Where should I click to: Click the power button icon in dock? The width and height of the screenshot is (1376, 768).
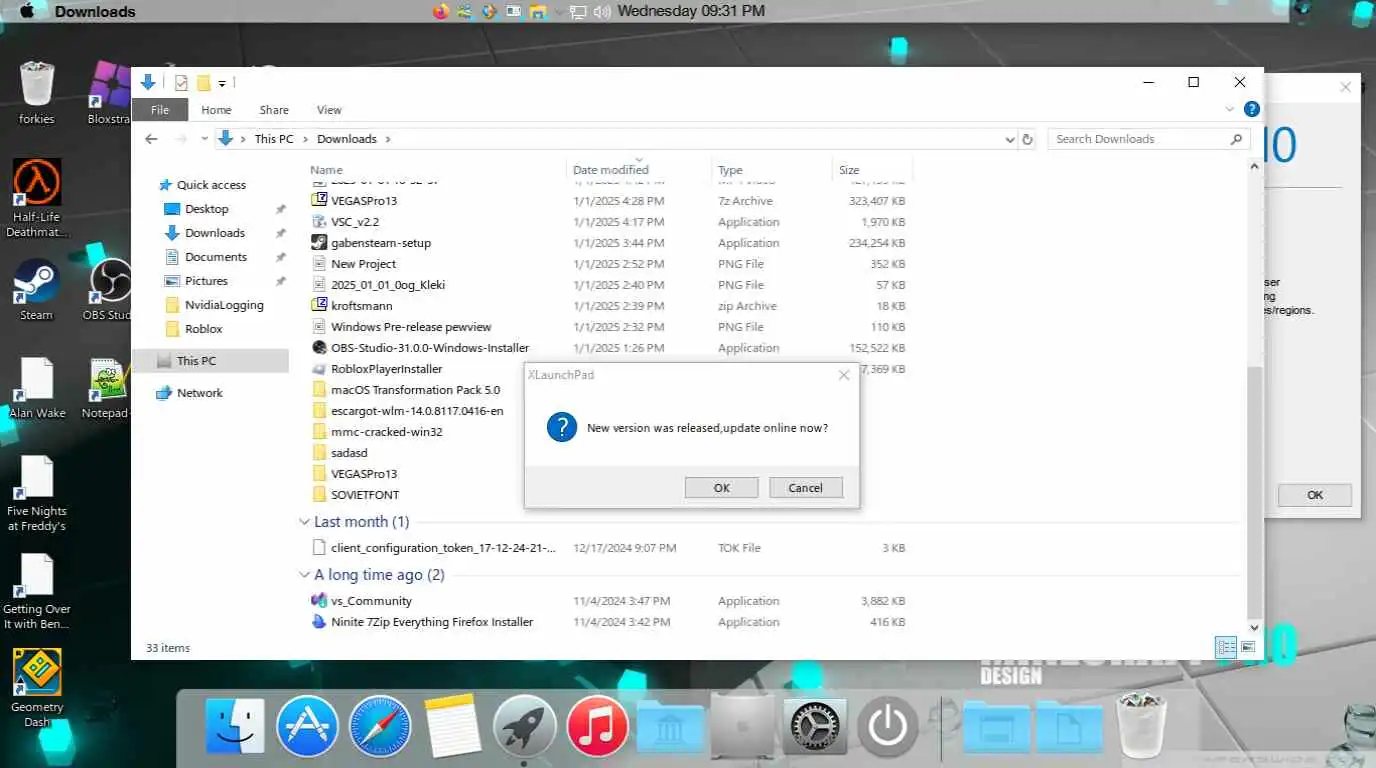pyautogui.click(x=887, y=726)
